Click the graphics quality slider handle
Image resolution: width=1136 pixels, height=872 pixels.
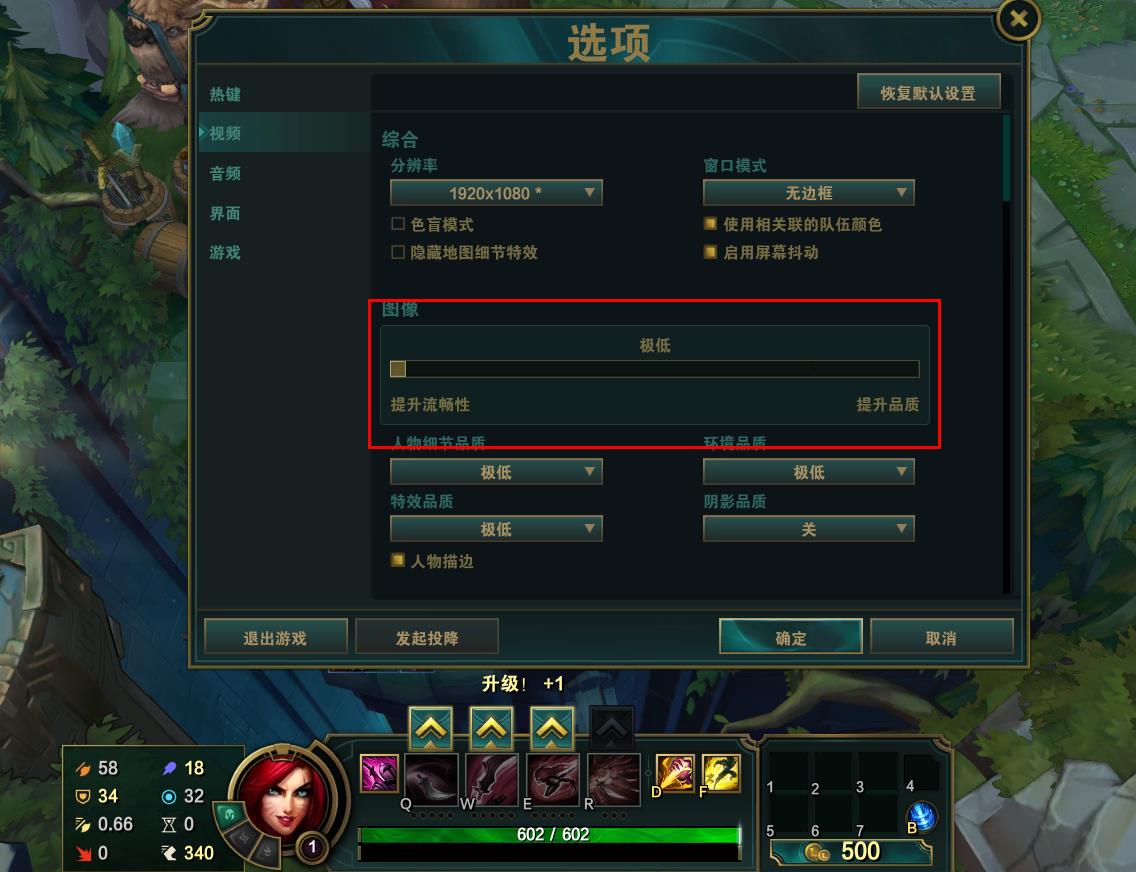point(398,369)
